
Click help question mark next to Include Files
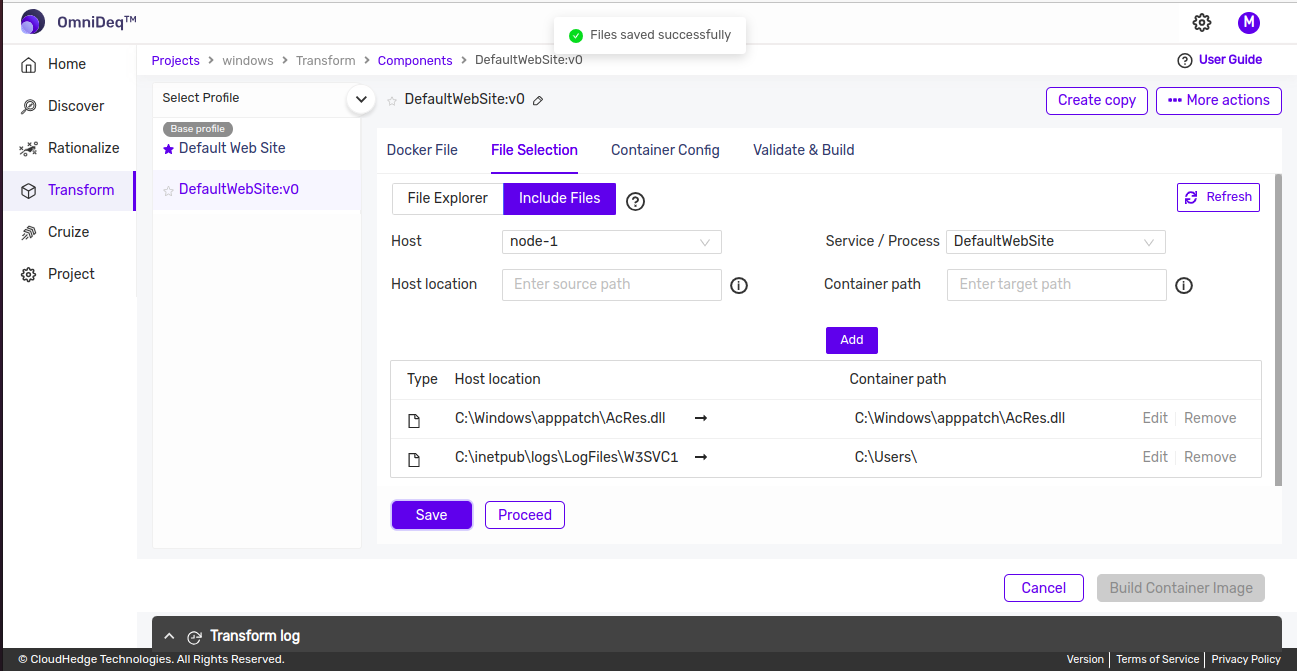coord(635,201)
